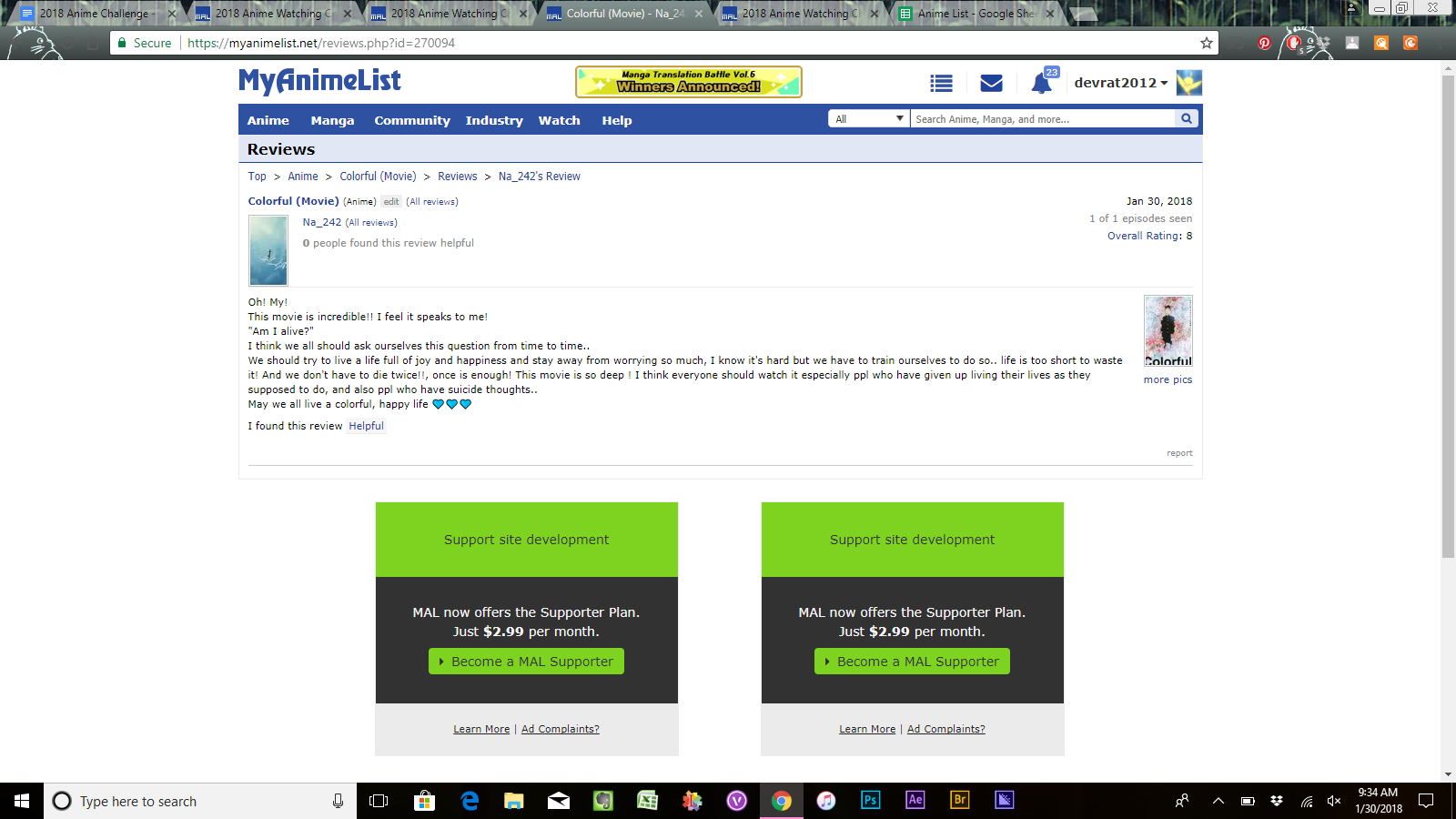Launch After Effects from the taskbar
Image resolution: width=1456 pixels, height=819 pixels.
[x=915, y=801]
